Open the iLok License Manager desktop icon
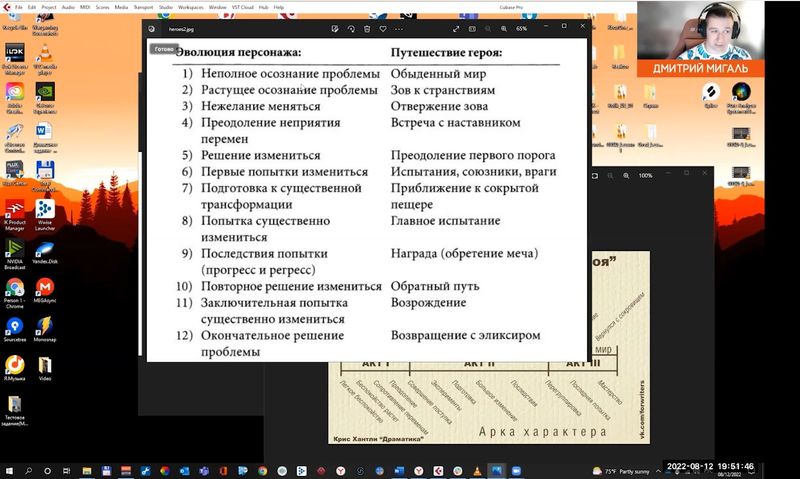800x479 pixels. pyautogui.click(x=15, y=57)
